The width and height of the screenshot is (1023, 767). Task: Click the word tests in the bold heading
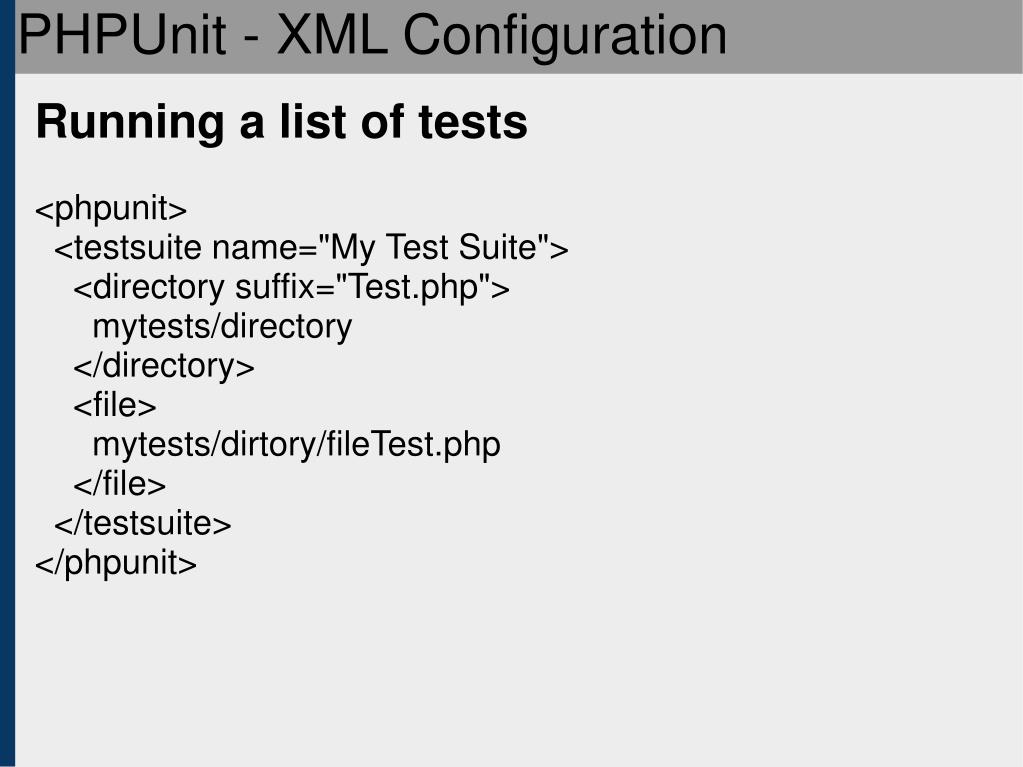click(472, 122)
